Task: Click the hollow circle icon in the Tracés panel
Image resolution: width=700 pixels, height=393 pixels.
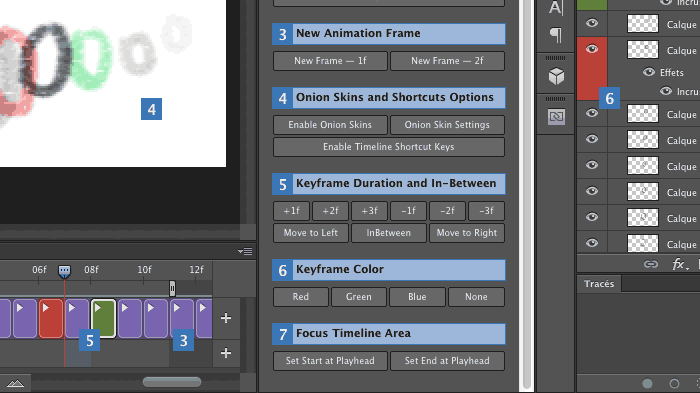Action: pyautogui.click(x=674, y=383)
